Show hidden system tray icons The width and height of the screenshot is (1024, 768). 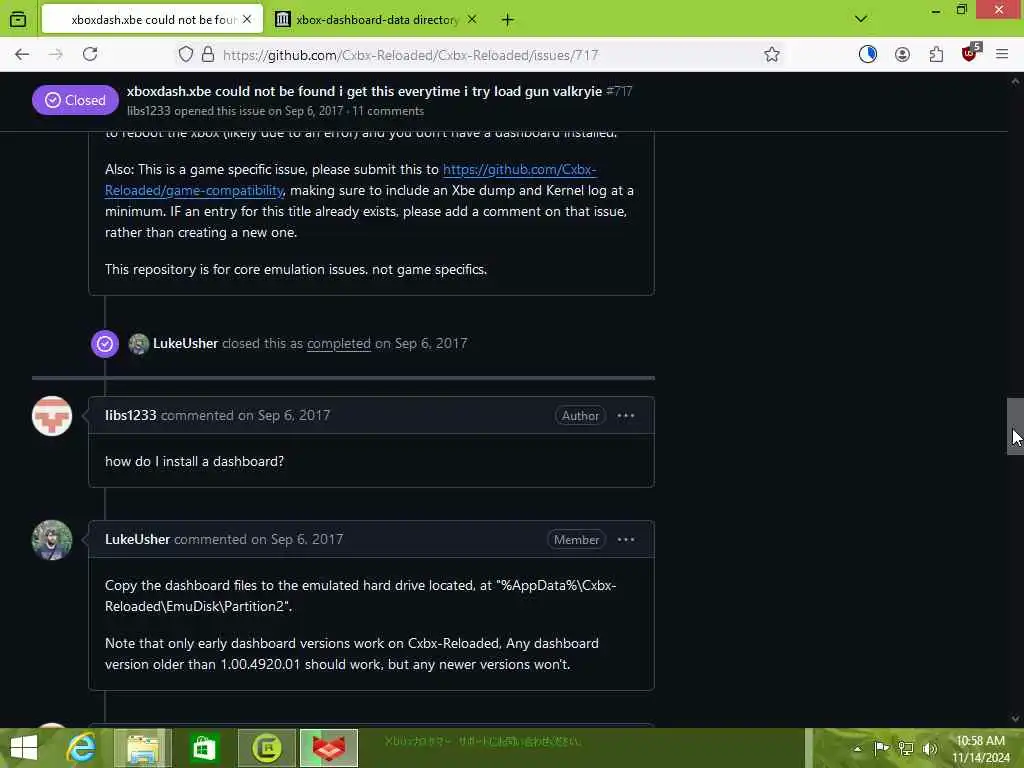[857, 749]
